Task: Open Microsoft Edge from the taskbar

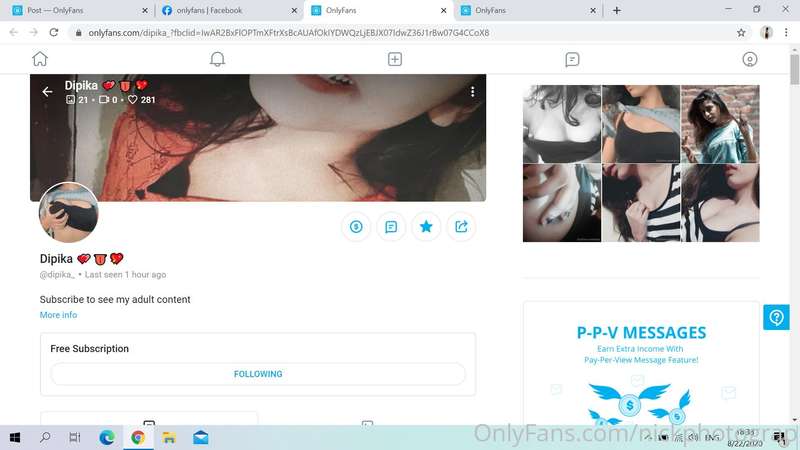Action: 107,437
